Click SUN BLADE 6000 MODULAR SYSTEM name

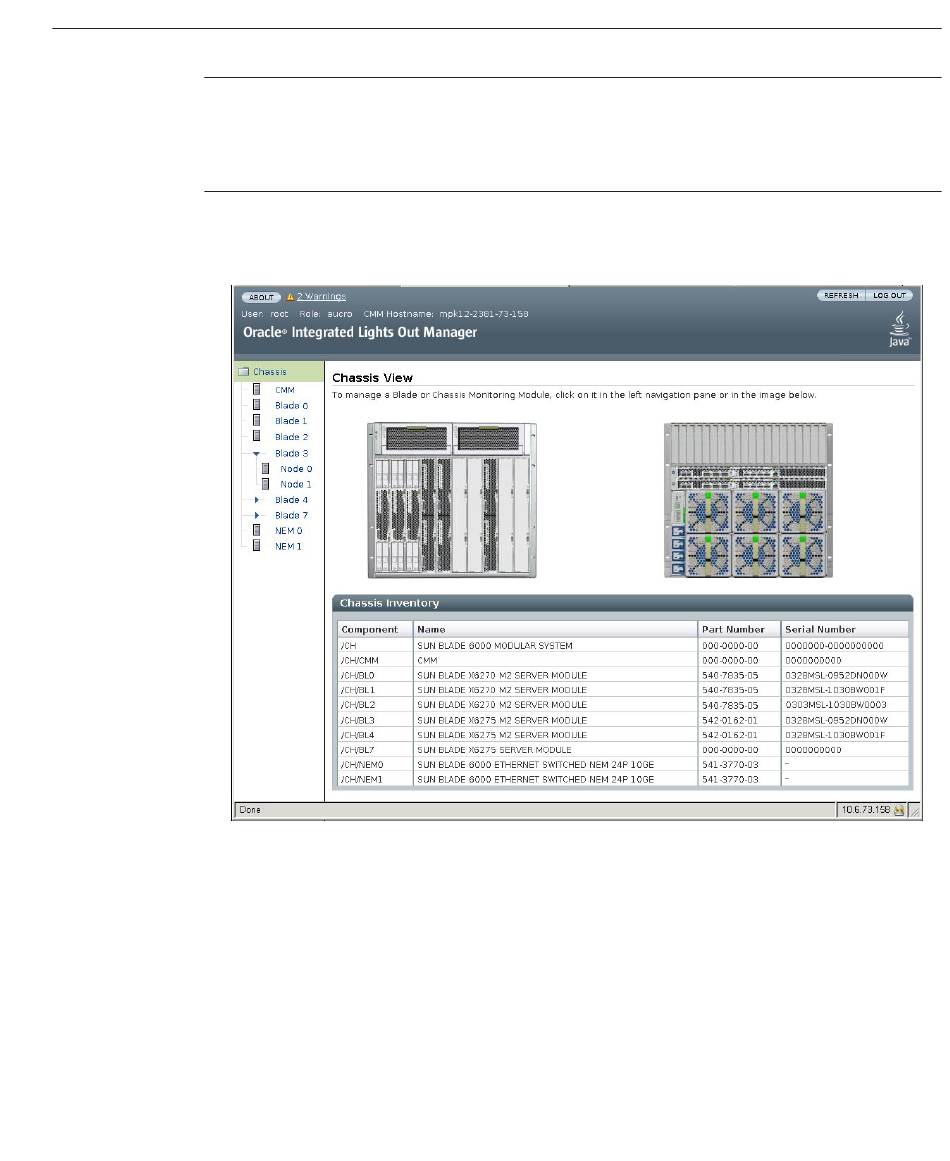(495, 646)
